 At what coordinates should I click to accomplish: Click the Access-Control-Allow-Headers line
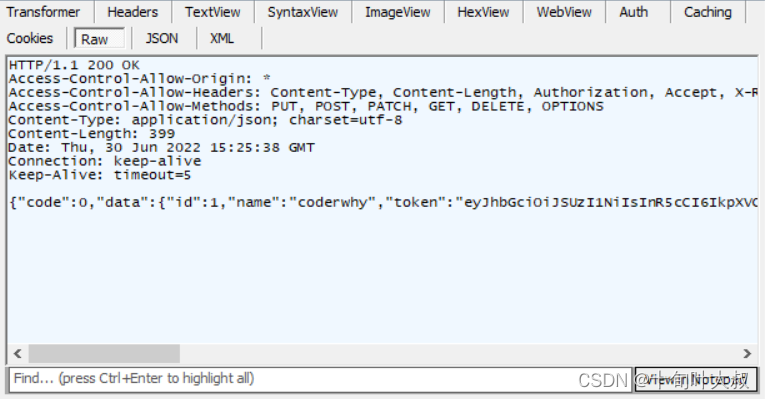[383, 92]
